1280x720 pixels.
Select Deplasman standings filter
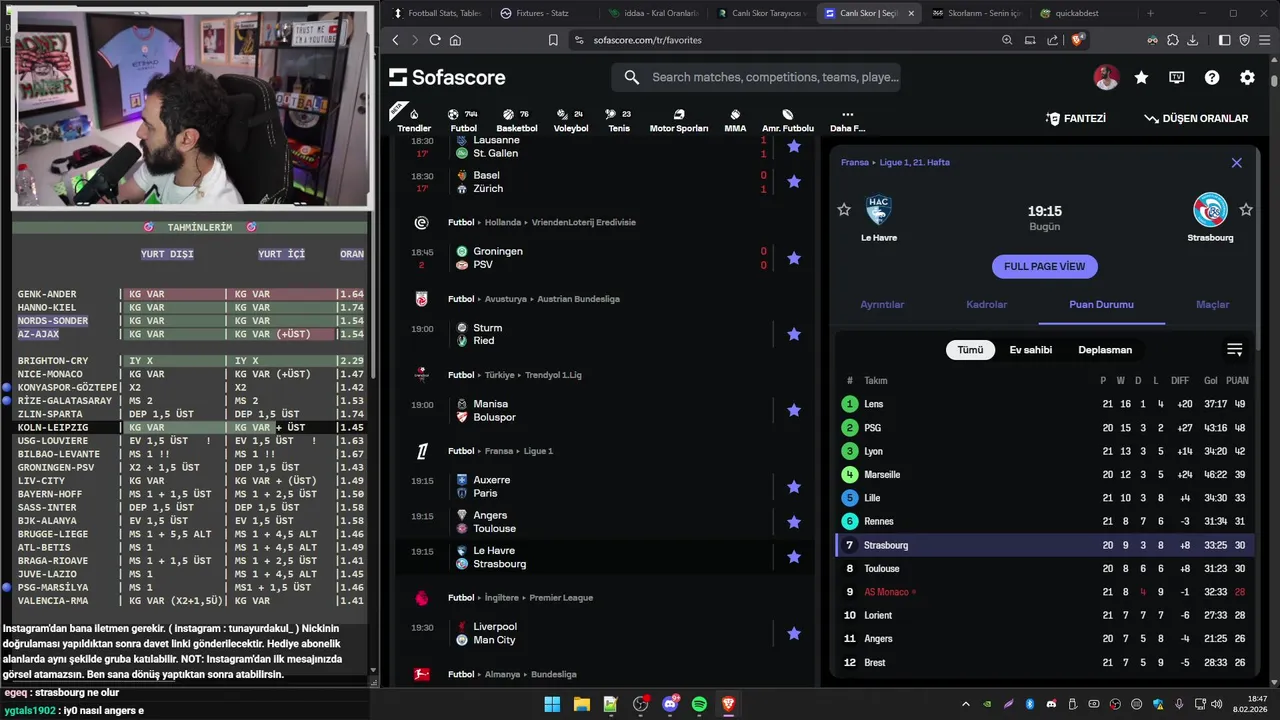(1105, 350)
